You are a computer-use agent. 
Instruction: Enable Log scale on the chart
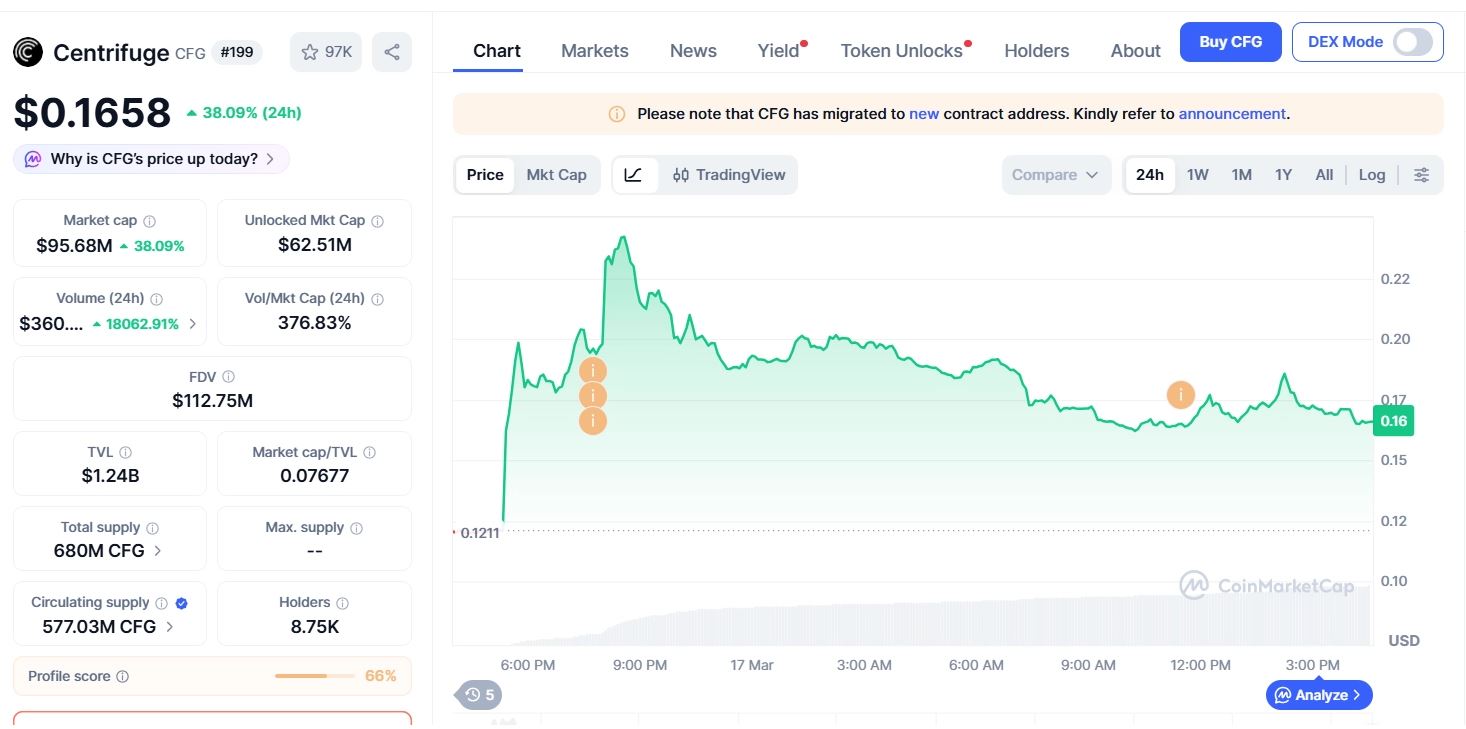1372,175
